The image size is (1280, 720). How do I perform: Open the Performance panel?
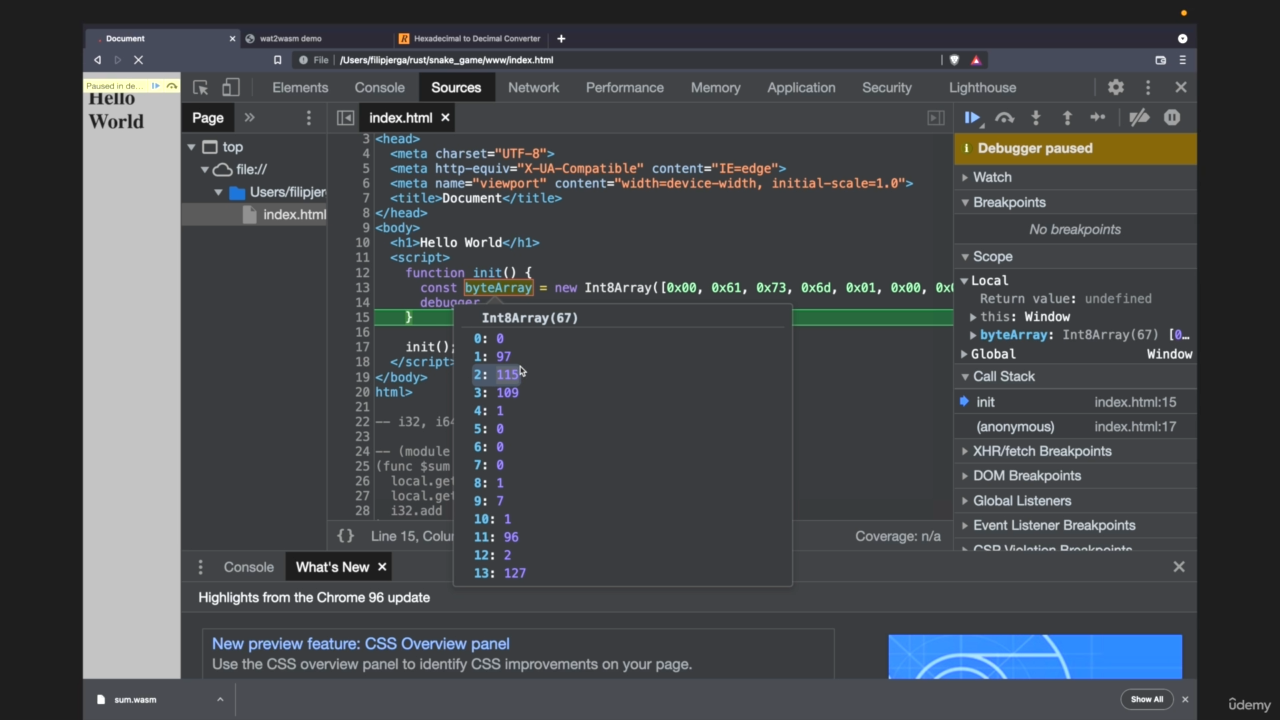pos(625,87)
